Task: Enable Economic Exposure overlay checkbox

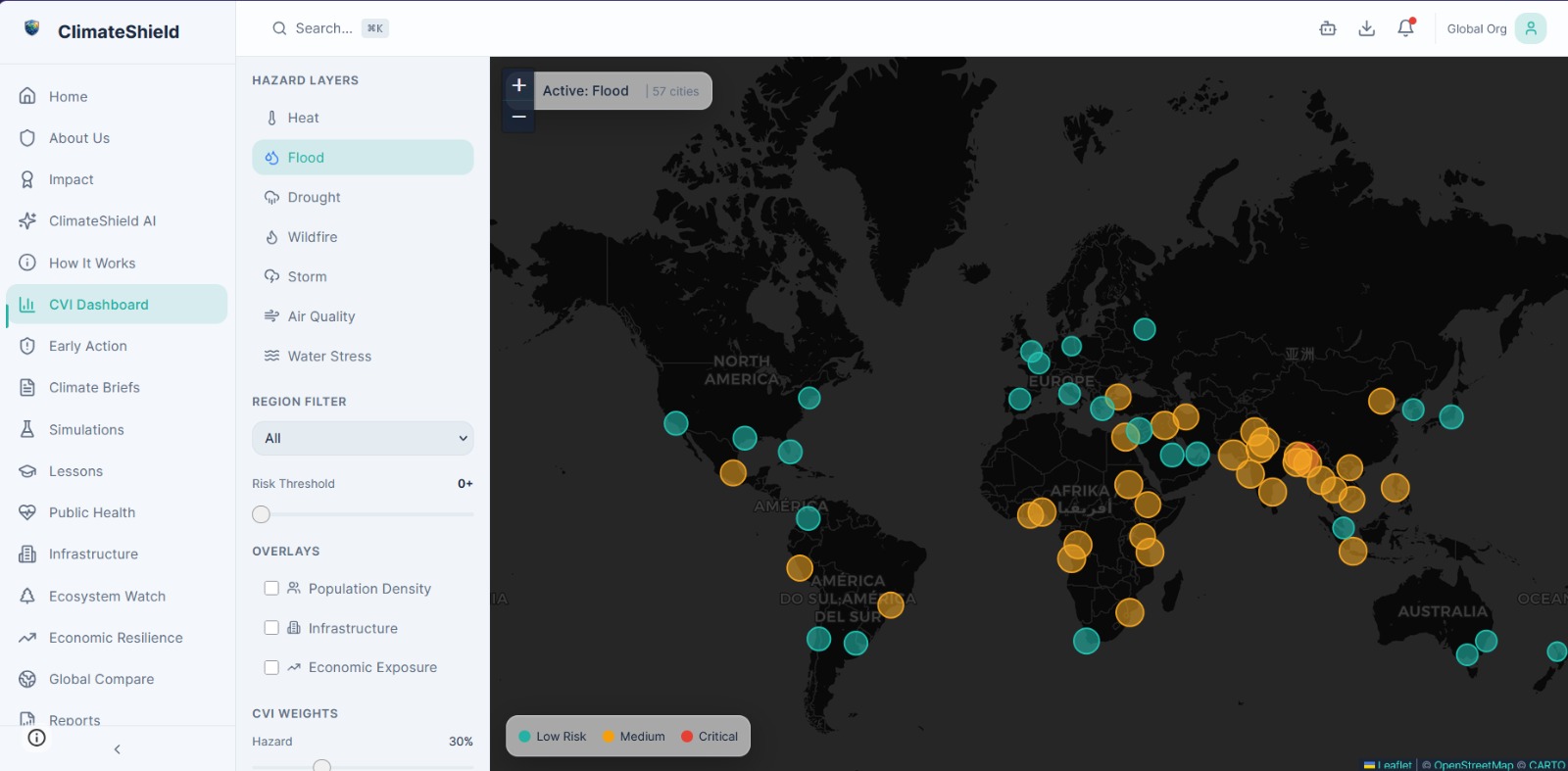Action: (x=271, y=667)
